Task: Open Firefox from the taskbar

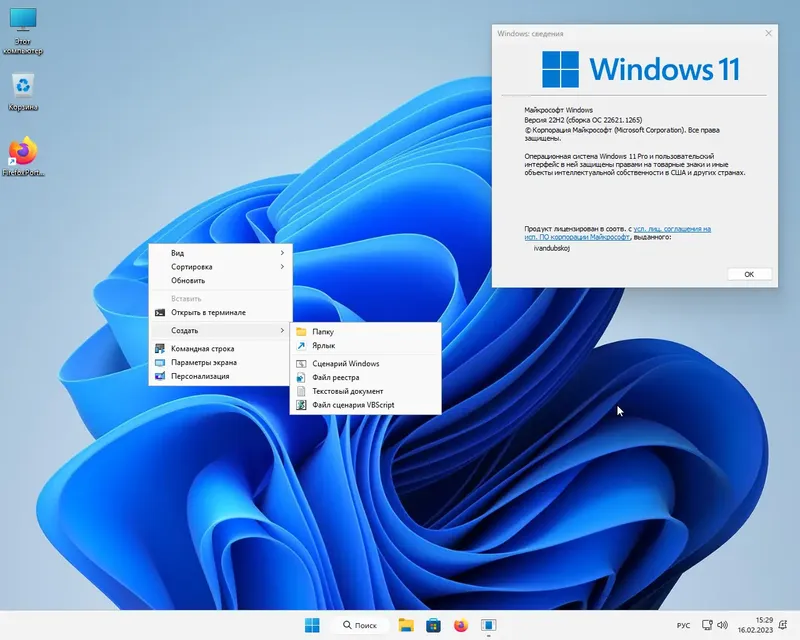Action: [460, 625]
